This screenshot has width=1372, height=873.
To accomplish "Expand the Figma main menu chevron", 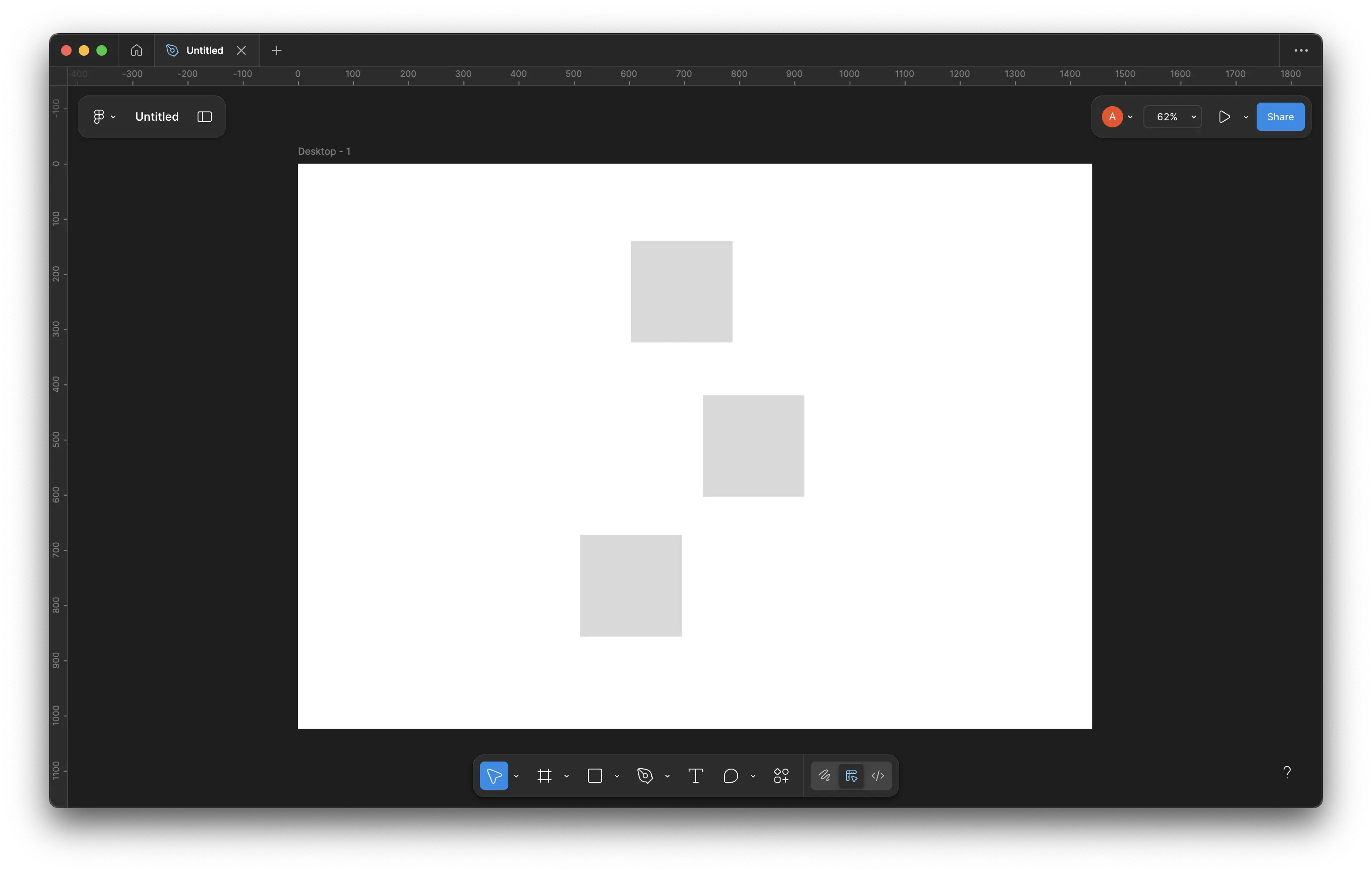I will tap(114, 117).
